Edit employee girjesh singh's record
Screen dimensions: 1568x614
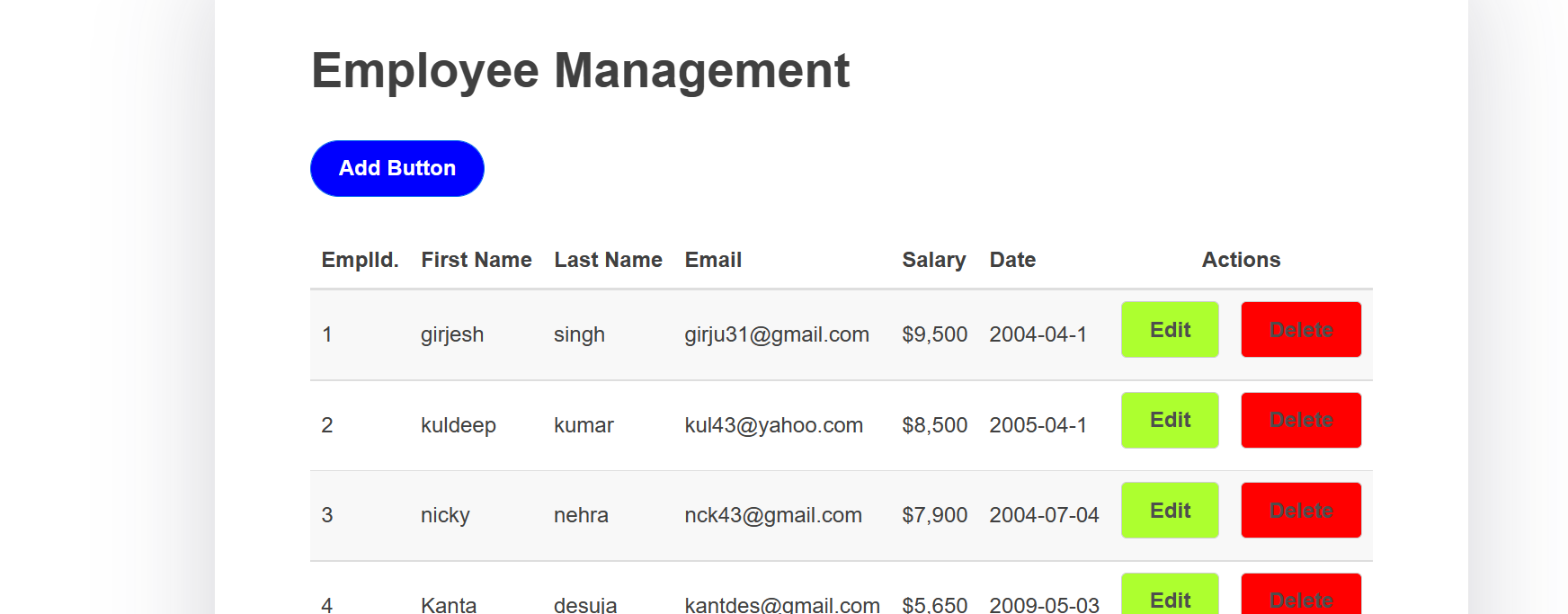point(1170,330)
